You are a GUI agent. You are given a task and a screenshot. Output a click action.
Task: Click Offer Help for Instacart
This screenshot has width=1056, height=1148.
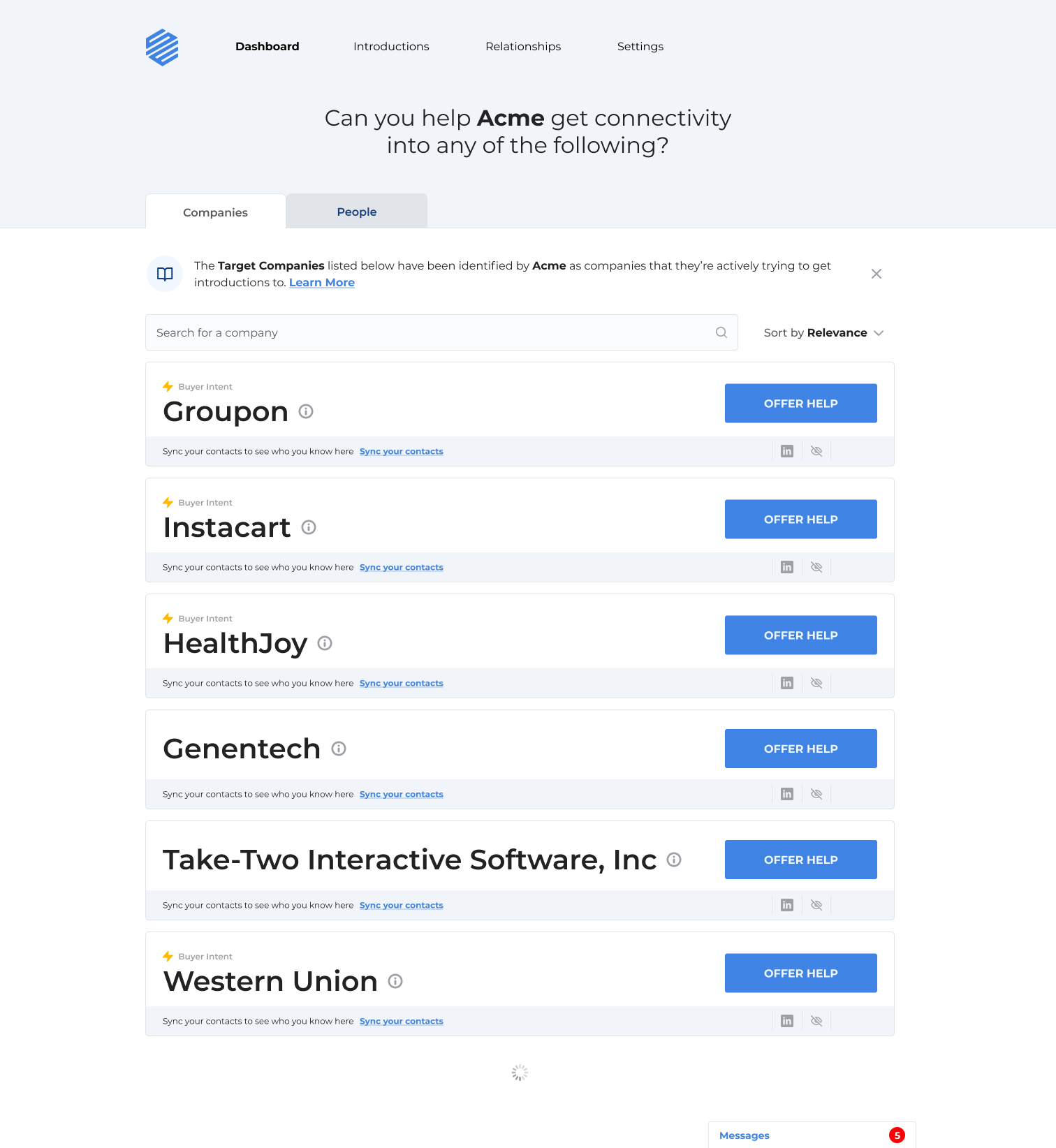coord(800,520)
